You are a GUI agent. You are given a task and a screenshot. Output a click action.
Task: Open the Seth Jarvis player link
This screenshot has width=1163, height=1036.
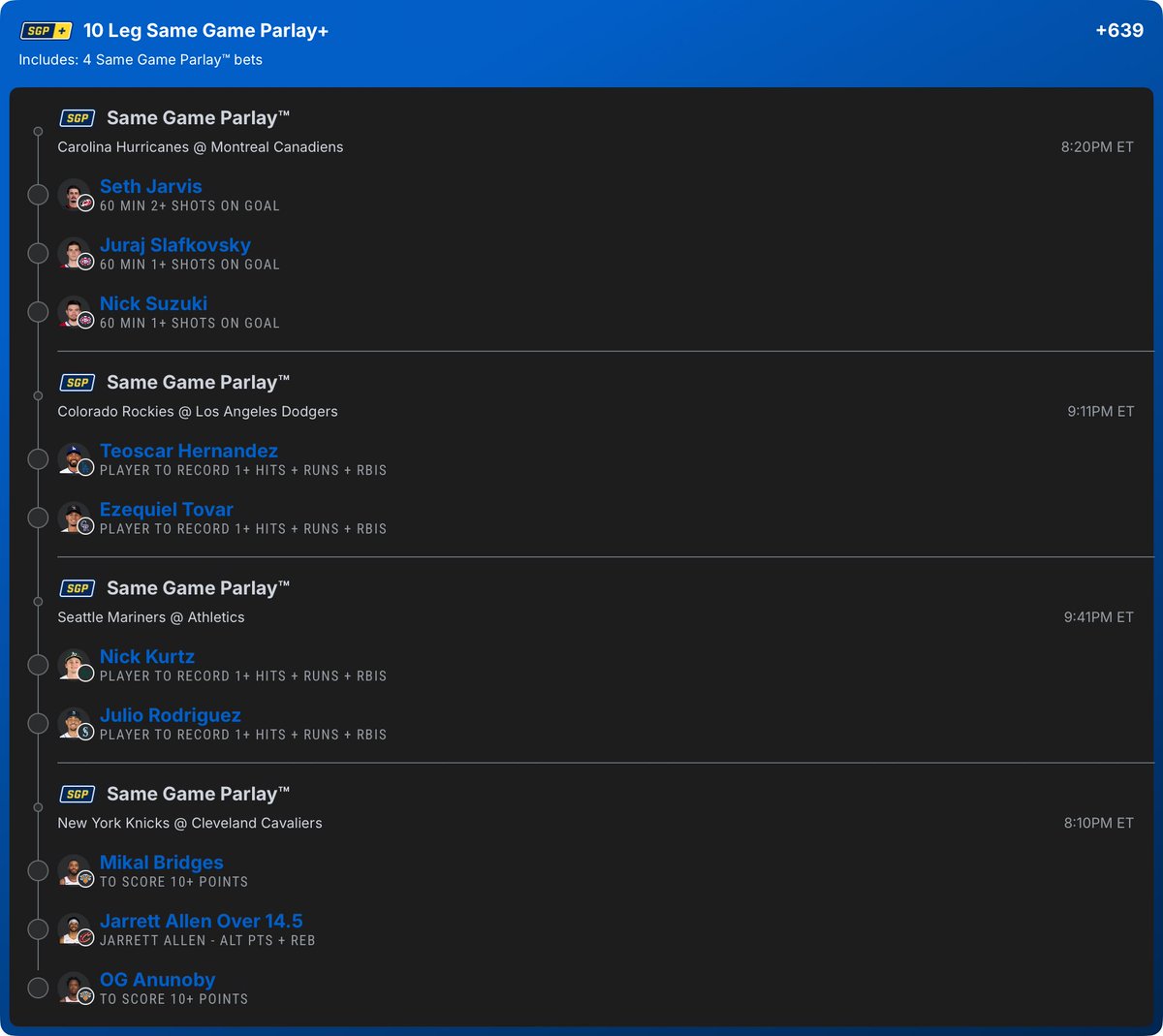tap(151, 186)
